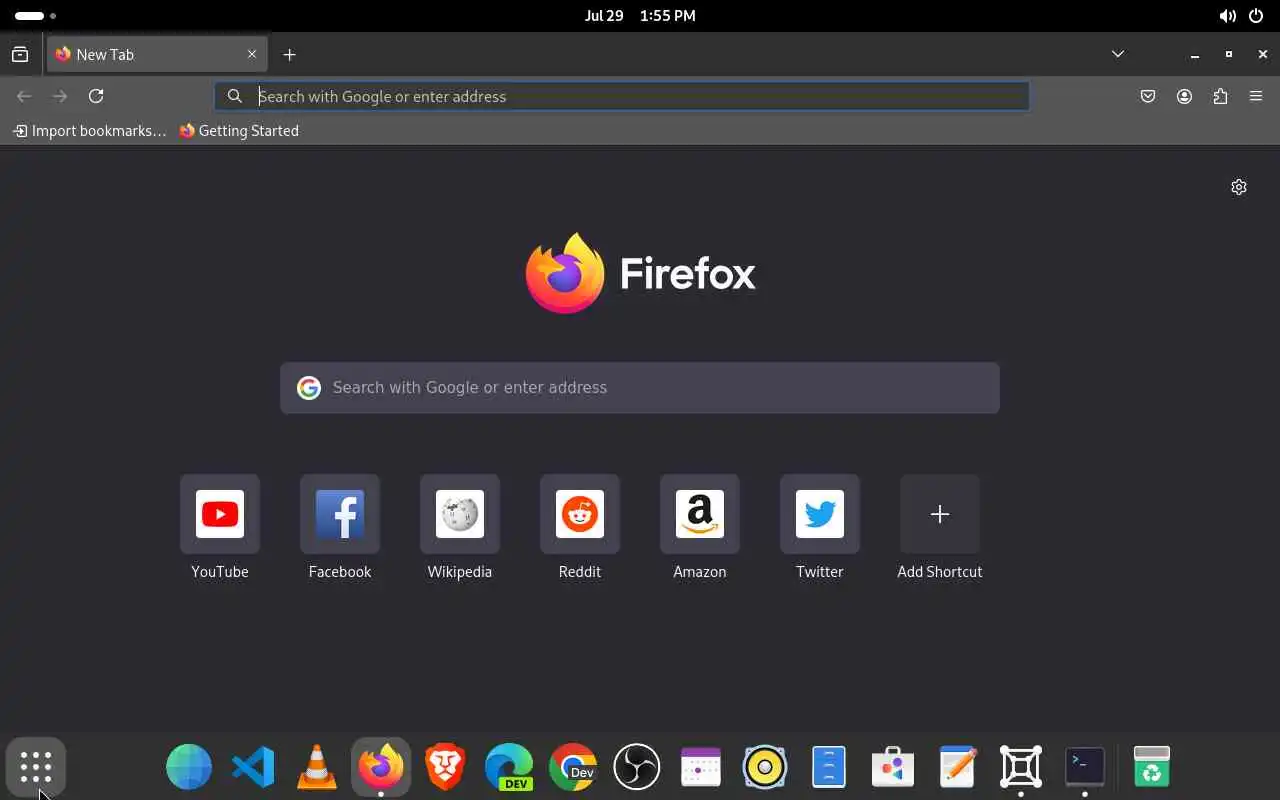Launch the globe web browser dock icon
This screenshot has width=1280, height=800.
point(189,767)
